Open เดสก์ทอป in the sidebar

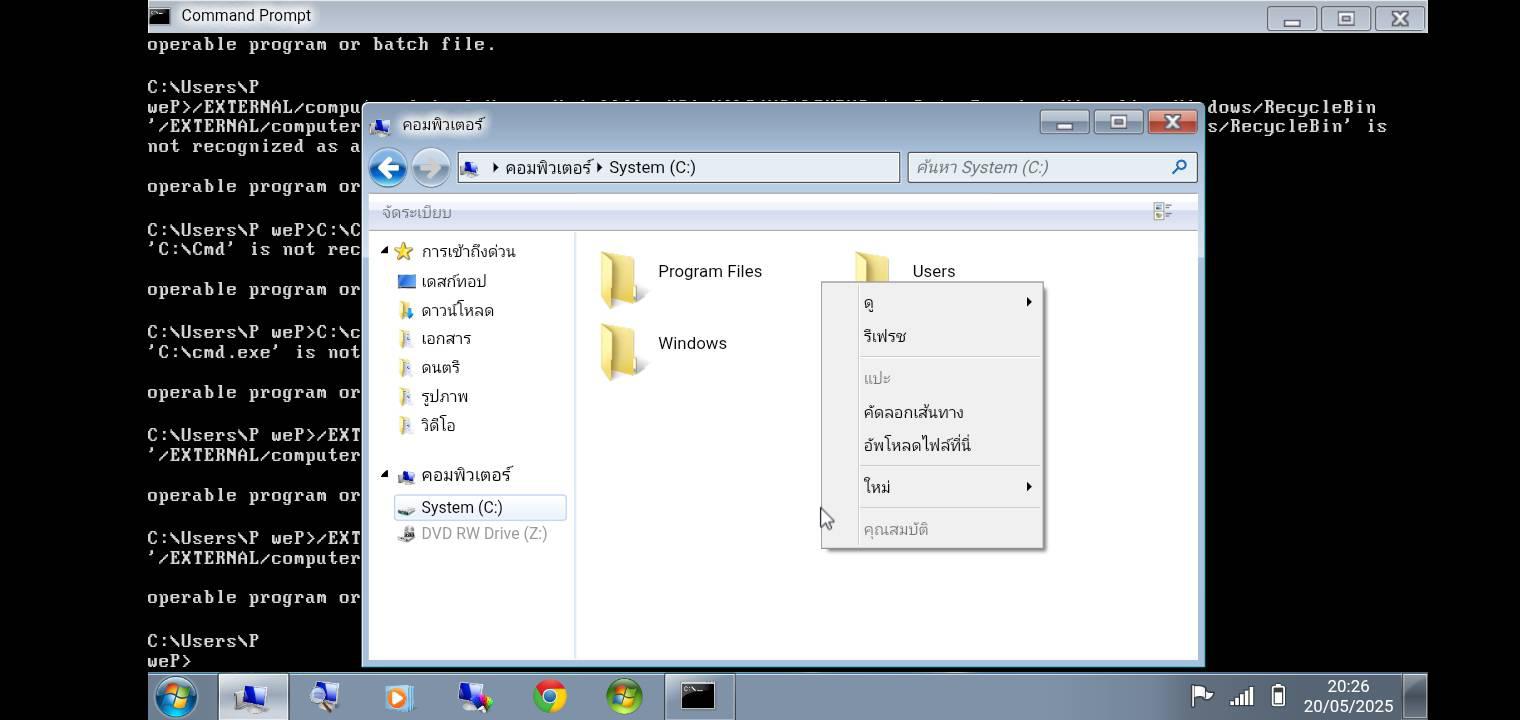441,281
